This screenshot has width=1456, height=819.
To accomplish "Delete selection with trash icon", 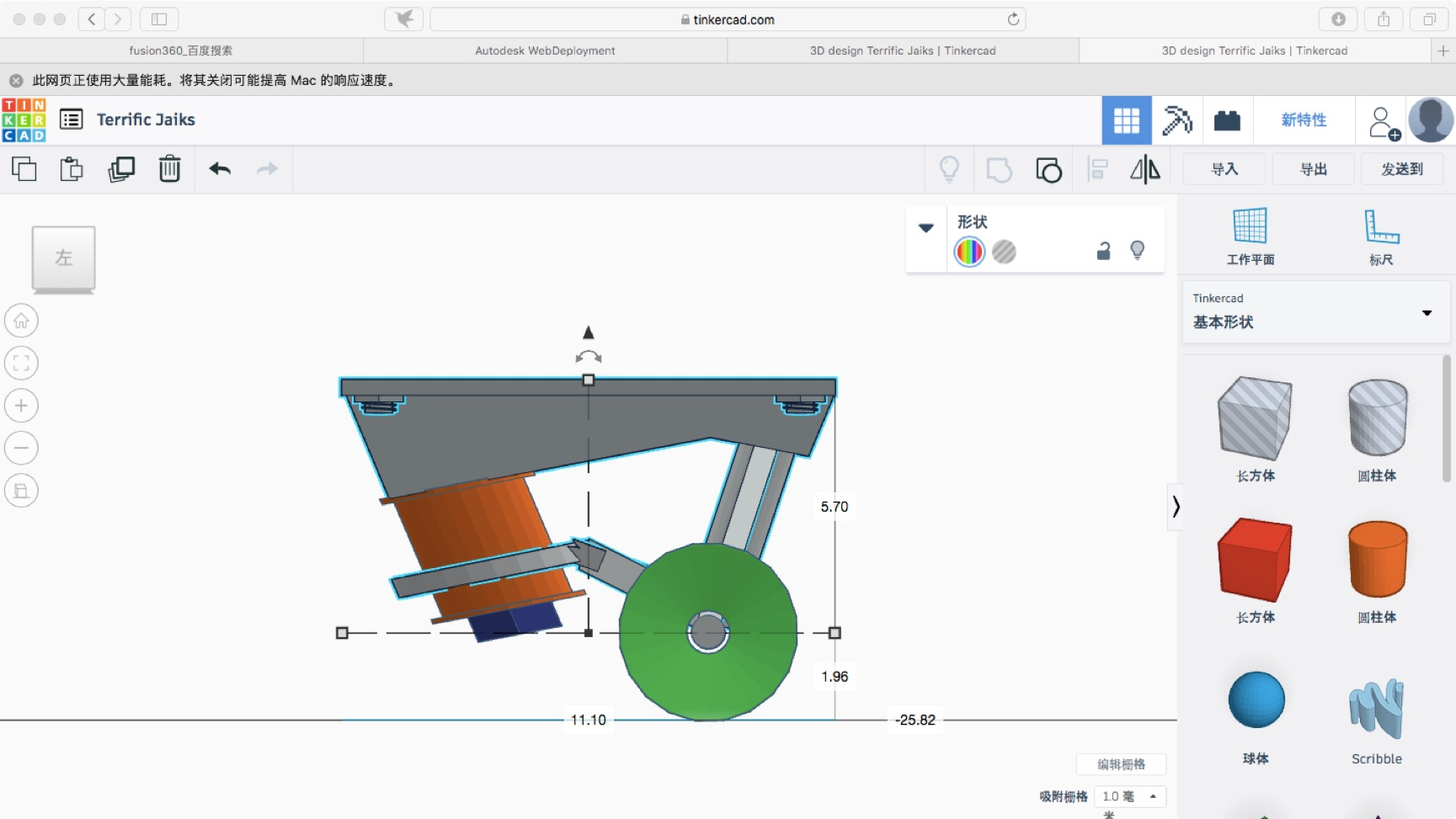I will [x=170, y=169].
